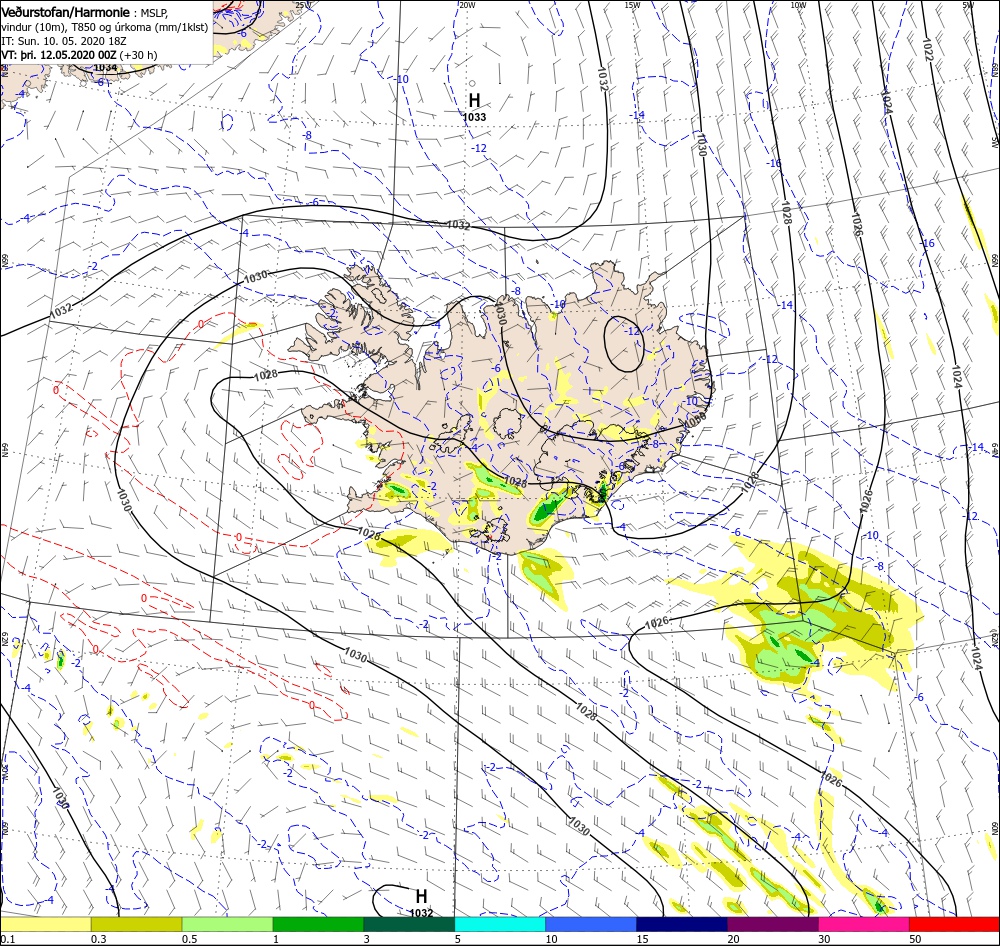Click the 1033 pressure value under the northern H
Screen dimensions: 1000x946
474,117
